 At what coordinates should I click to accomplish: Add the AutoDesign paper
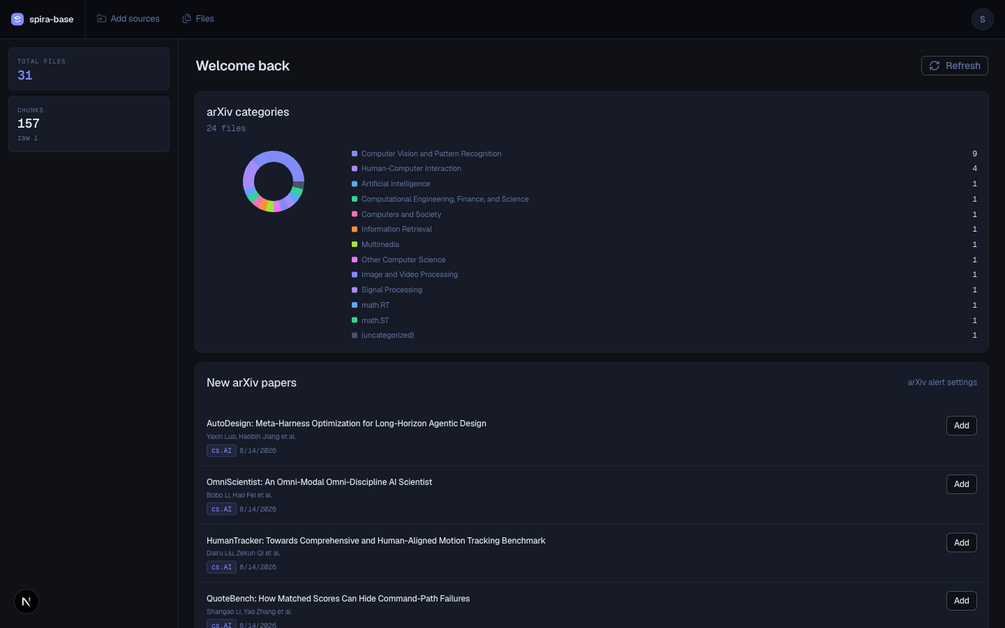point(961,426)
